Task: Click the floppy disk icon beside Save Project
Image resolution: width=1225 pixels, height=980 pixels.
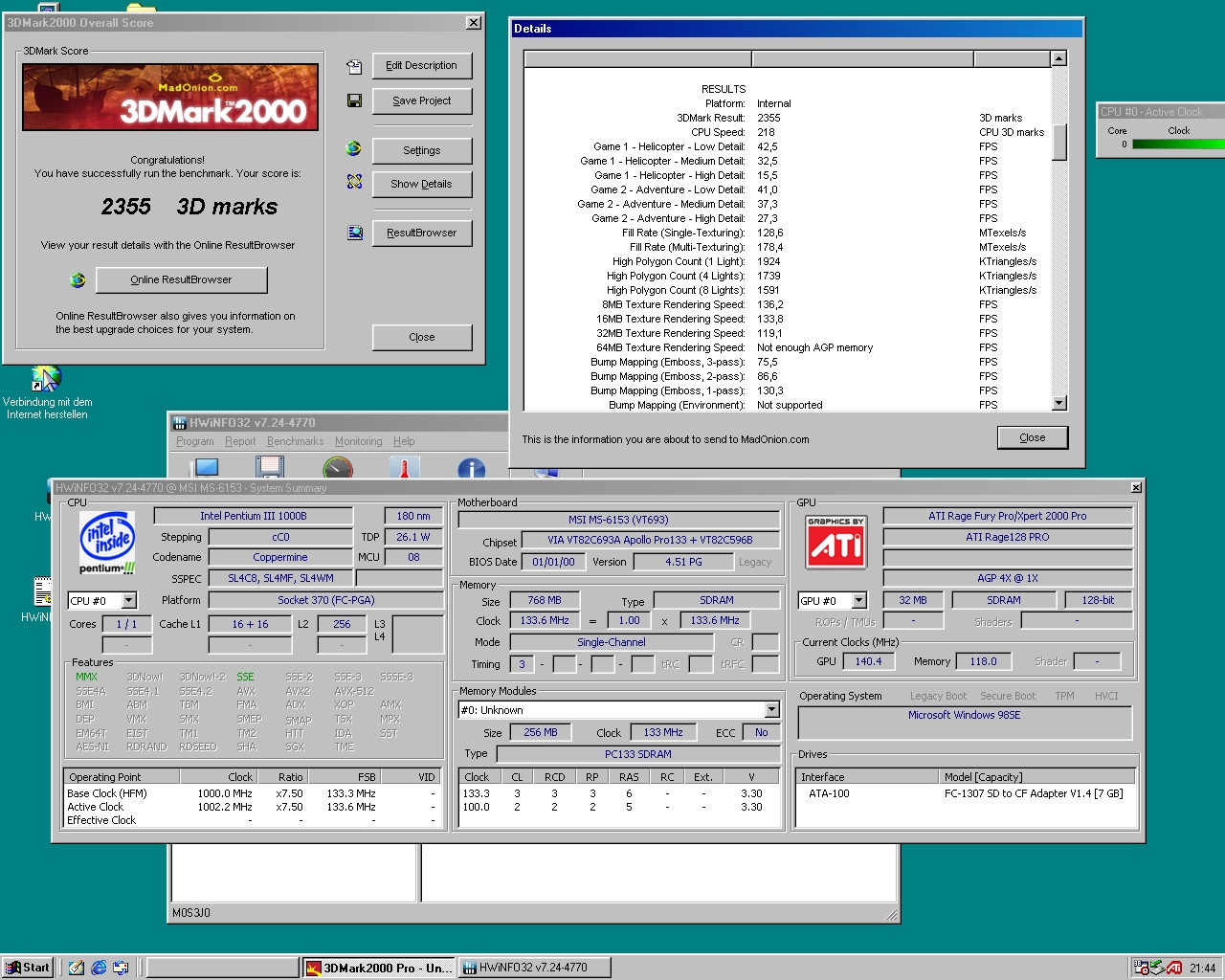Action: coord(354,100)
